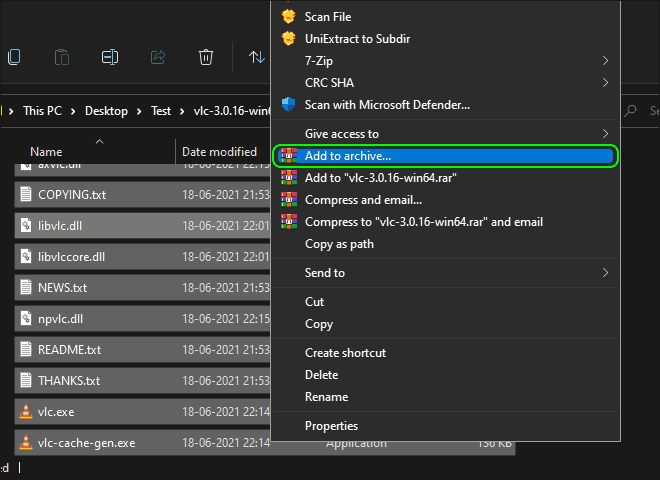Click the file icon of NEWS.txt
The width and height of the screenshot is (660, 480).
26,288
